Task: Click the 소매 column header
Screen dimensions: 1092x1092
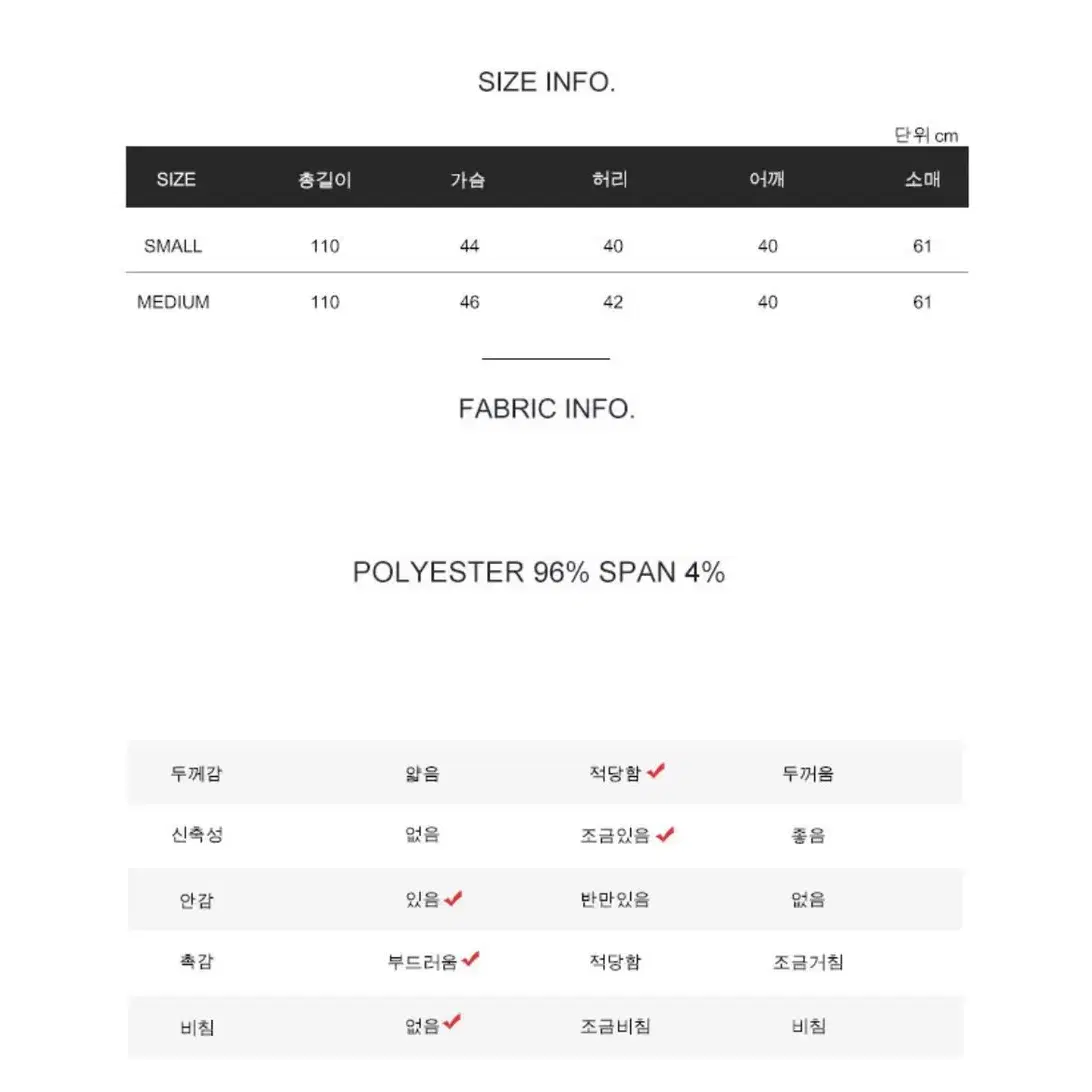Action: [x=922, y=179]
